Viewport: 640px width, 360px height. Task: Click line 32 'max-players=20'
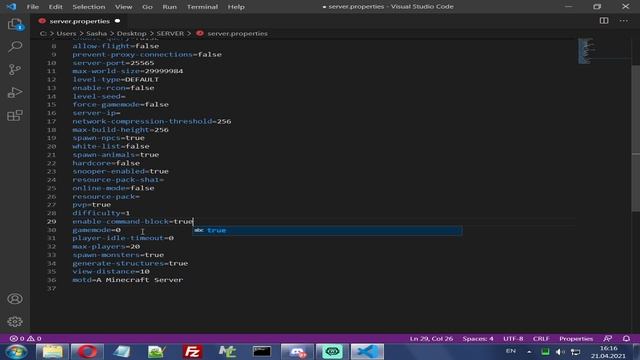pos(106,246)
